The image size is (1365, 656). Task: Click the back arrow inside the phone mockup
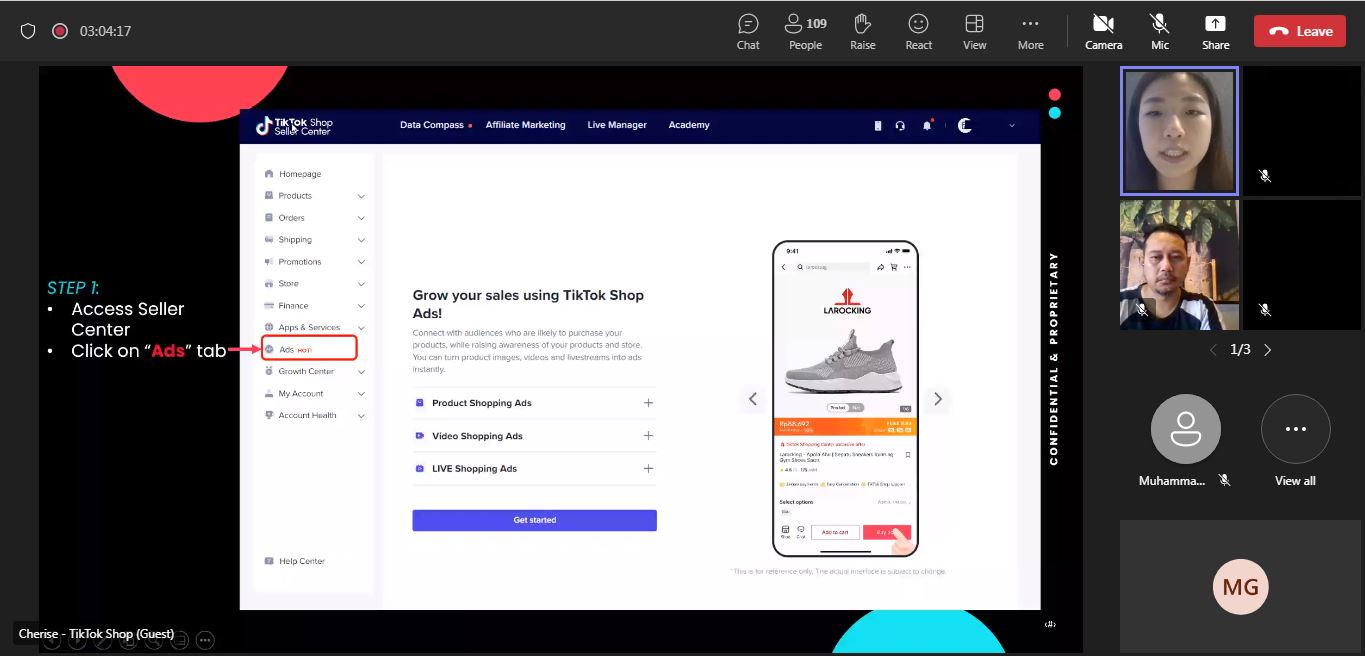(783, 267)
